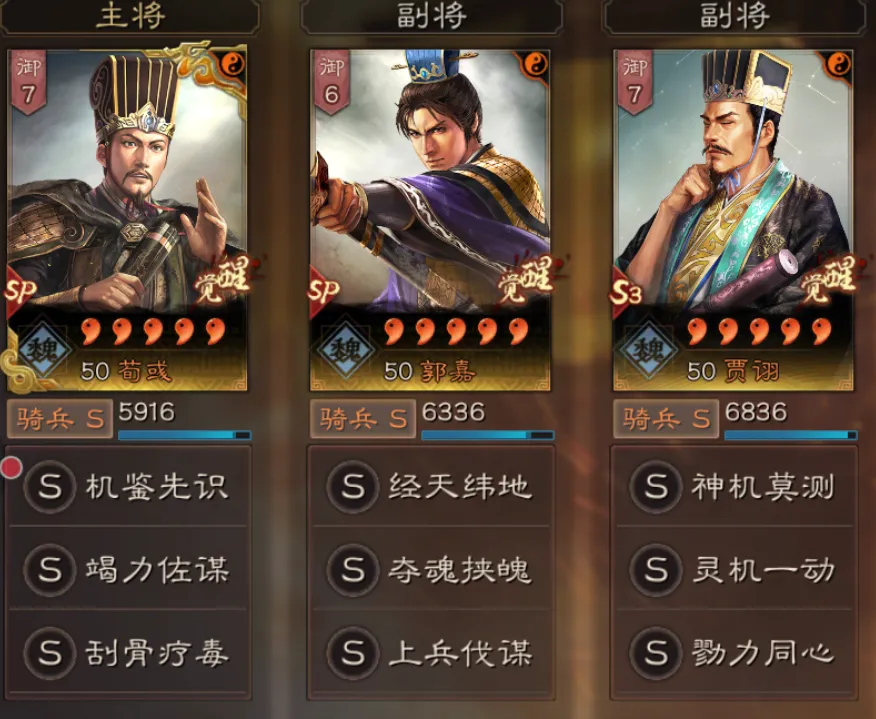Click the 骑兵 S troop type under 荀彧
The height and width of the screenshot is (719, 876).
[x=60, y=418]
